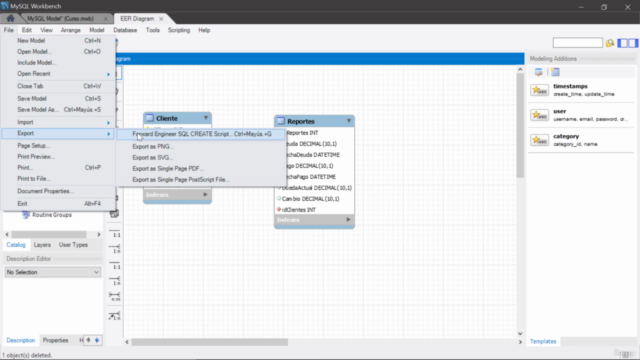This screenshot has width=640, height=360.
Task: Select the dashed 1:n non-identifying relationship tool
Action: tap(115, 248)
